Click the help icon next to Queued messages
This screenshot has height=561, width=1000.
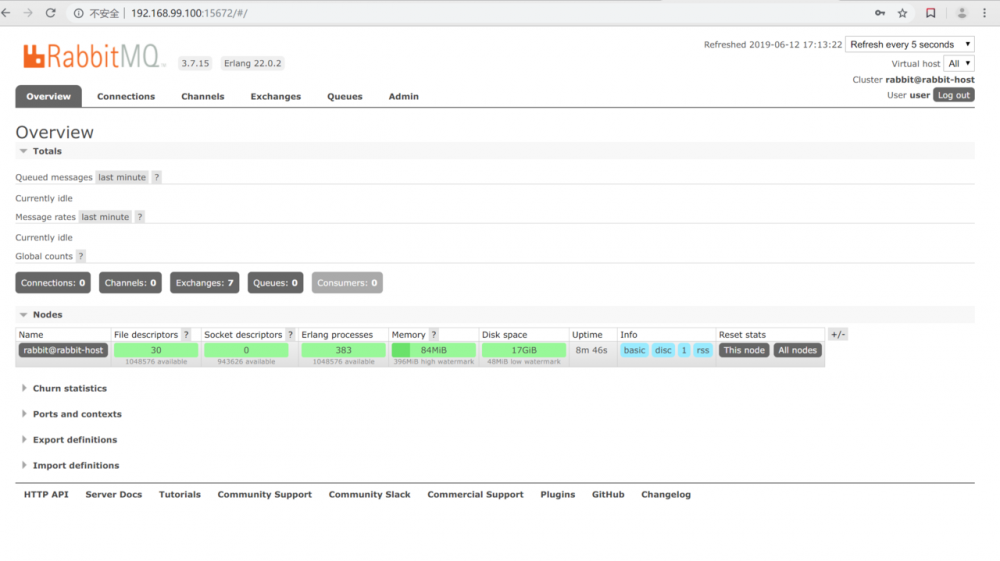coord(156,177)
